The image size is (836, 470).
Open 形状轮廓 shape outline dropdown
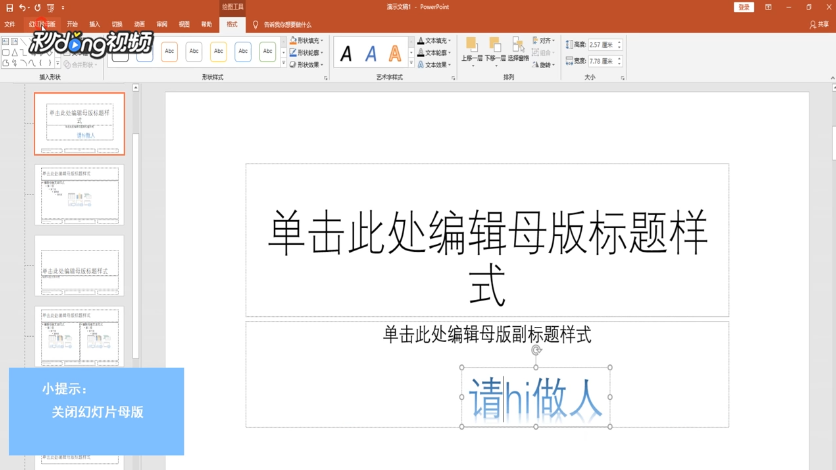pos(307,53)
